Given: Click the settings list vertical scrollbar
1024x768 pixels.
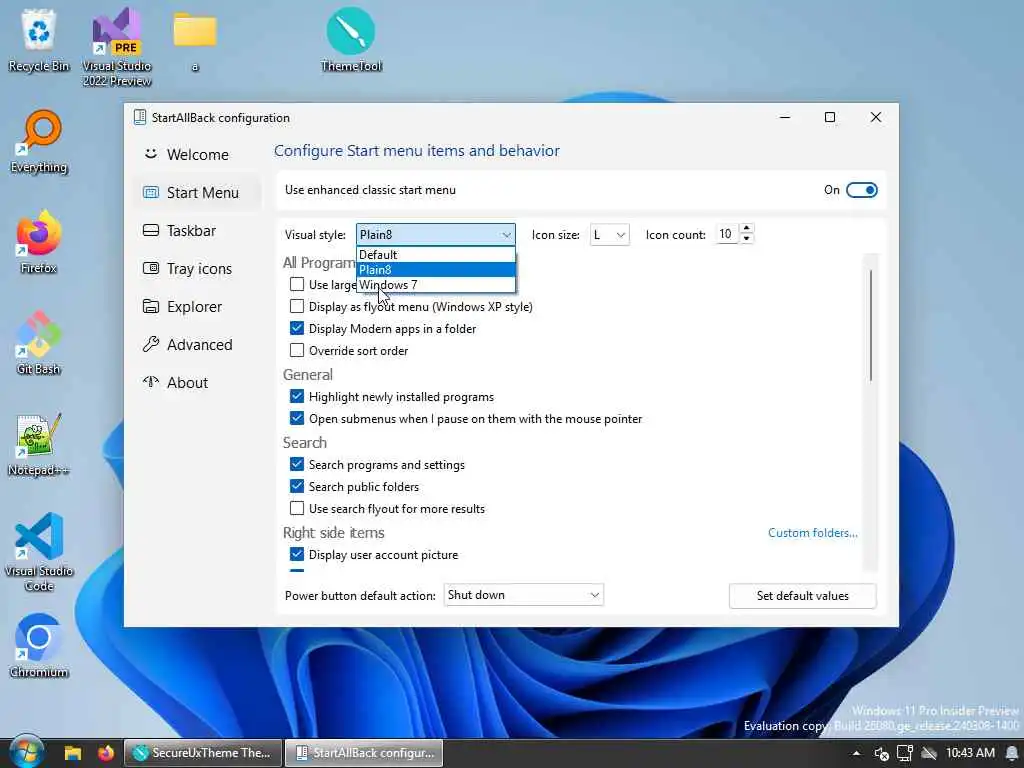Looking at the screenshot, I should click(x=871, y=325).
